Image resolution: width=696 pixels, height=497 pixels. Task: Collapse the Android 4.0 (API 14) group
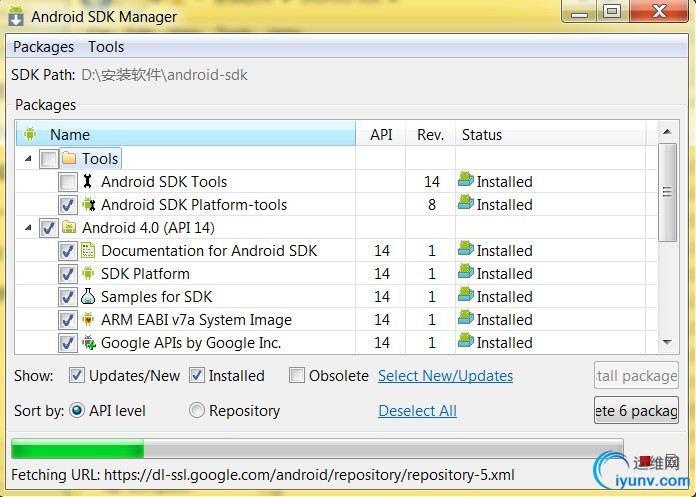28,228
